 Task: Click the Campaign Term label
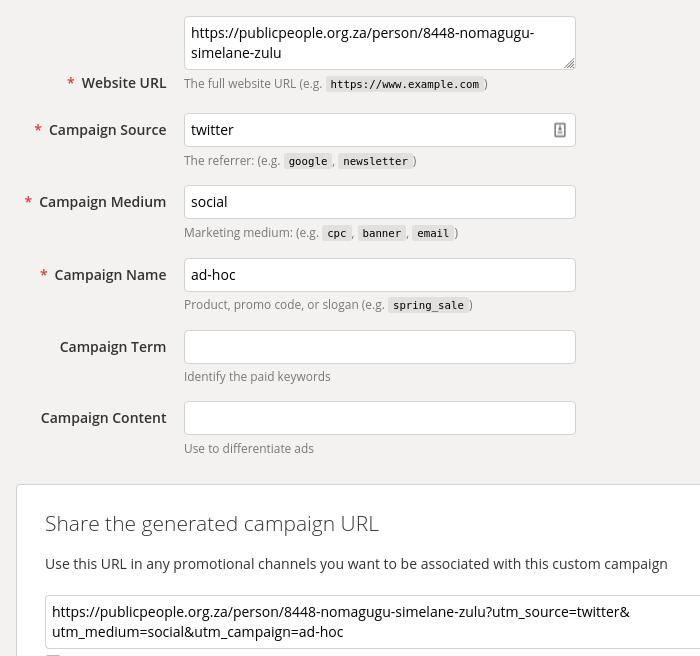coord(113,347)
